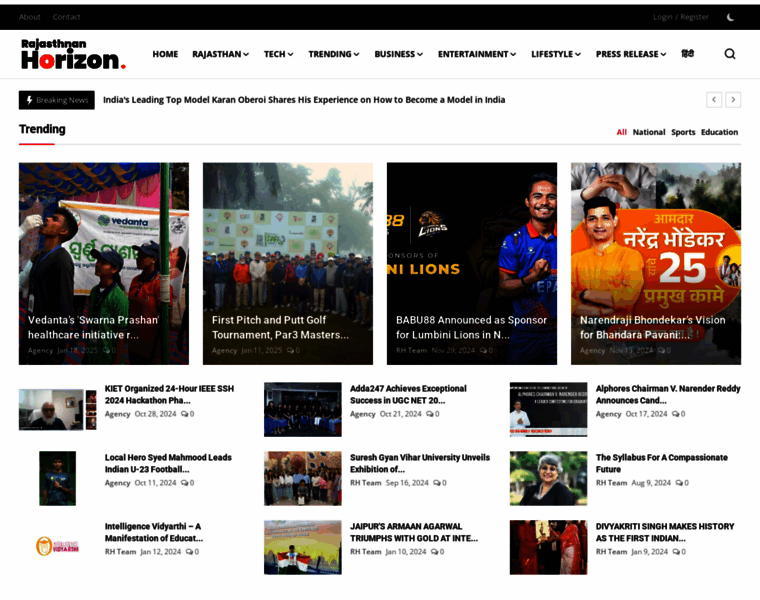Open KIET Organized 24-Hour IEEE SSH headline
Screen dimensions: 760x600
tap(169, 395)
